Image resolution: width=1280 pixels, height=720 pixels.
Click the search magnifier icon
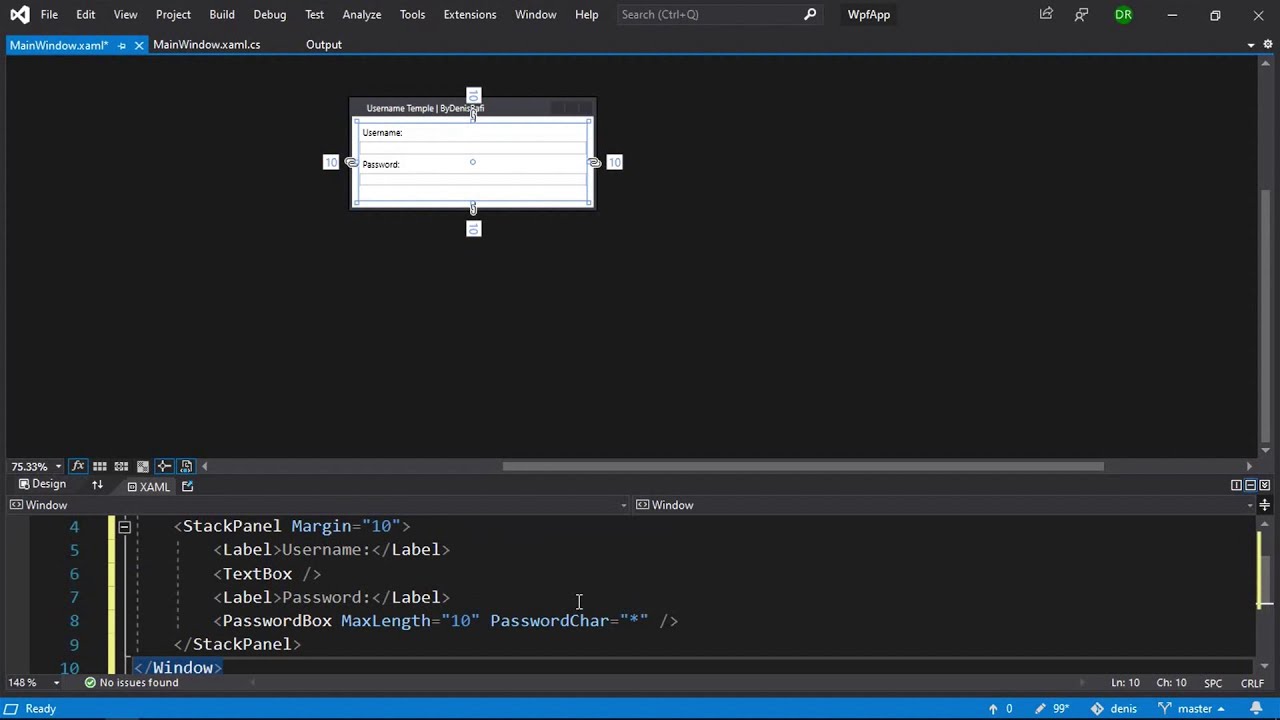click(x=810, y=14)
